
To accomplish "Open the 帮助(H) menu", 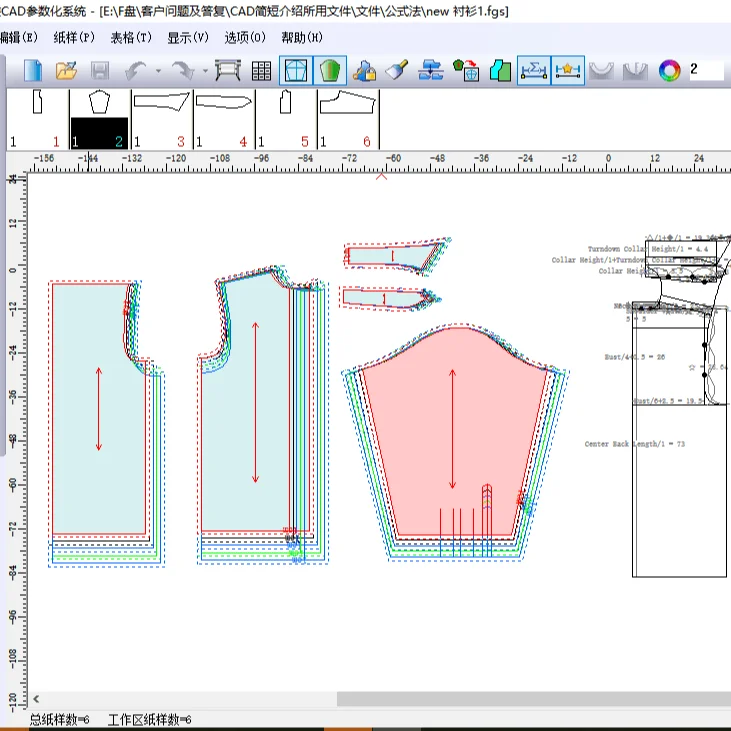I will point(302,37).
